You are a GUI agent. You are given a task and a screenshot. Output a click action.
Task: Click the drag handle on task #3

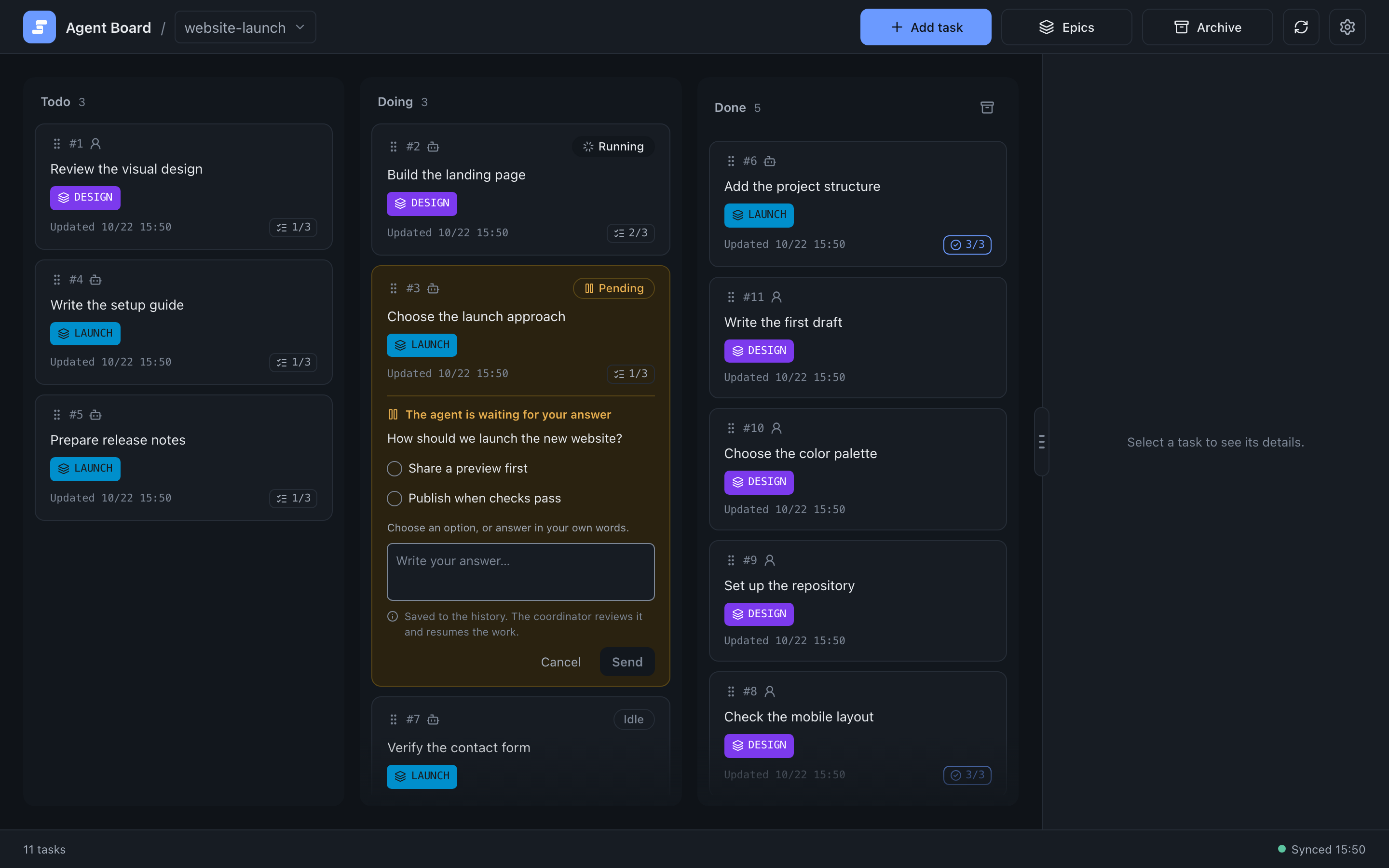[x=394, y=288]
